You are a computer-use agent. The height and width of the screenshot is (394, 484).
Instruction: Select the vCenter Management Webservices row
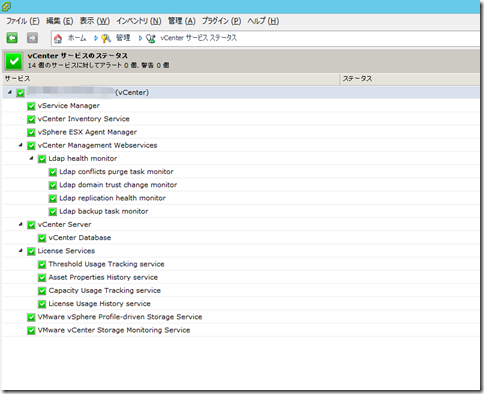tap(241, 145)
